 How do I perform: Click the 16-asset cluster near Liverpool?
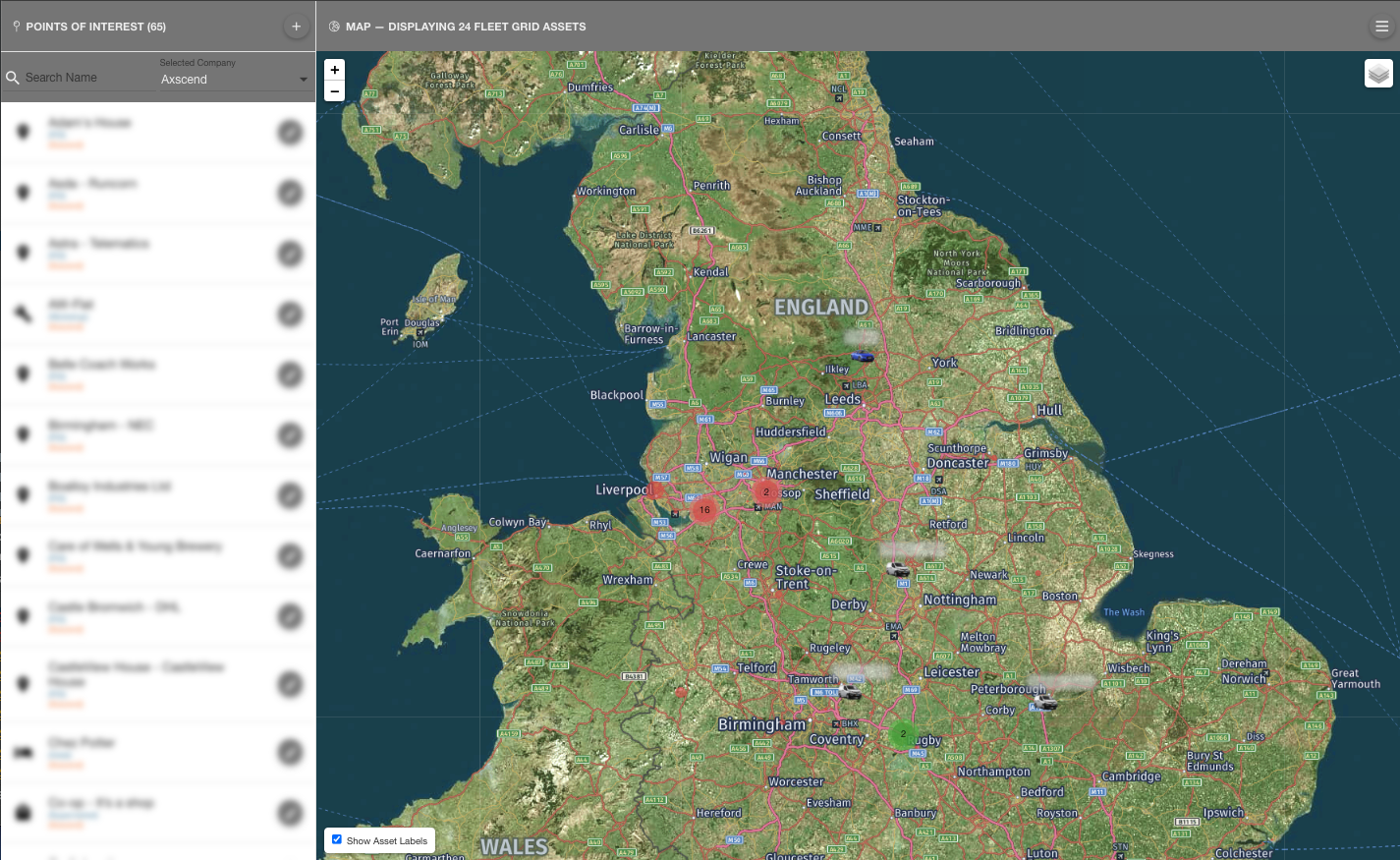[x=703, y=510]
